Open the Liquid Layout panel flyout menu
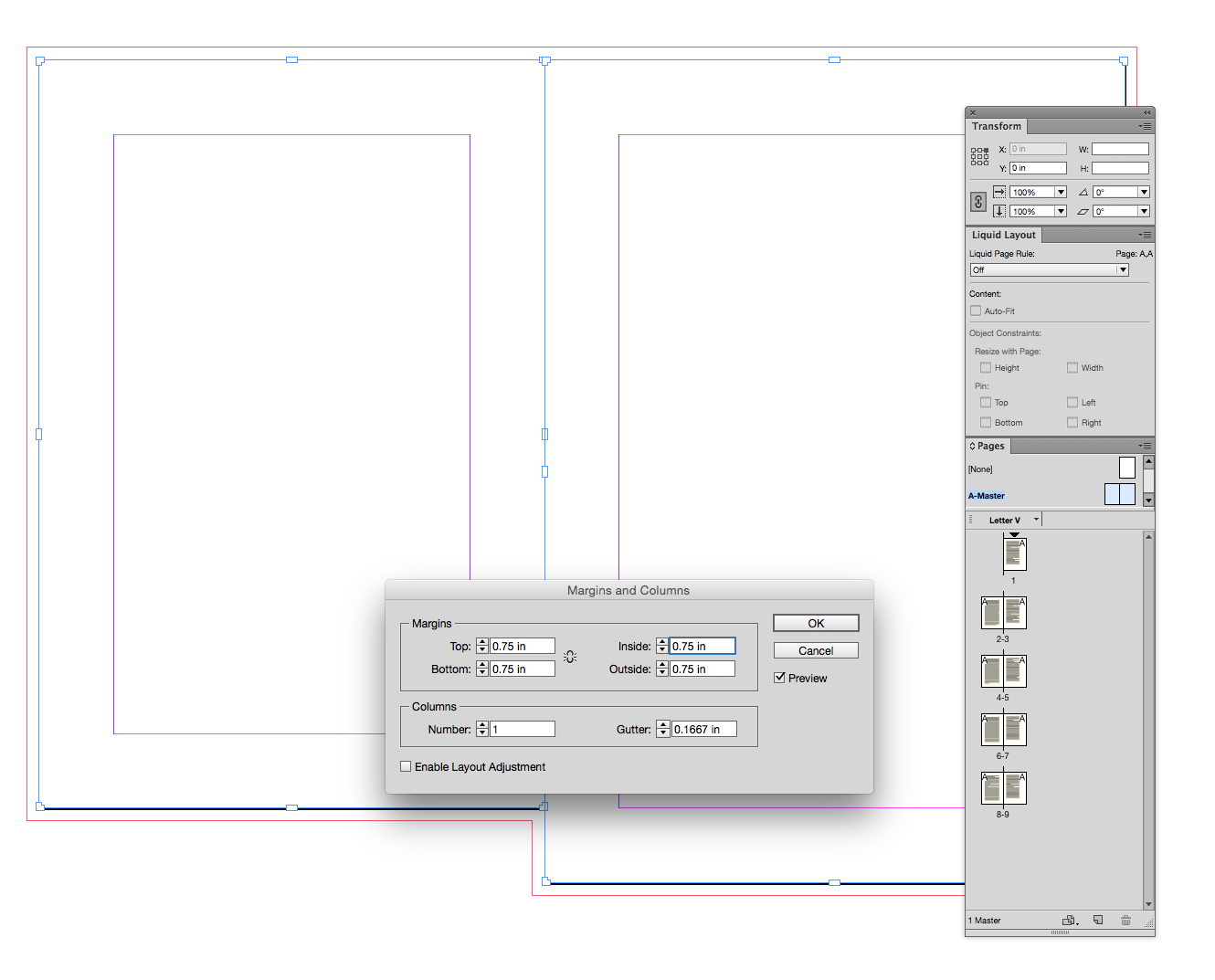Viewport: 1215px width, 980px height. click(x=1145, y=235)
